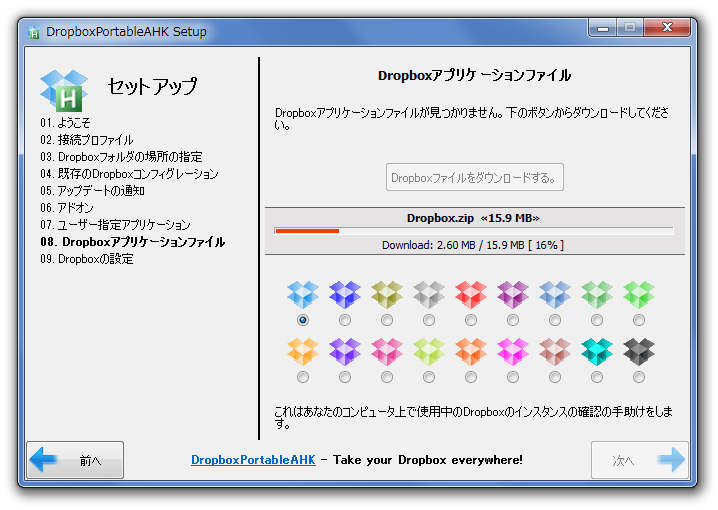718x510 pixels.
Task: Click Dropboxファイルをダウンロードする button
Action: [x=475, y=177]
